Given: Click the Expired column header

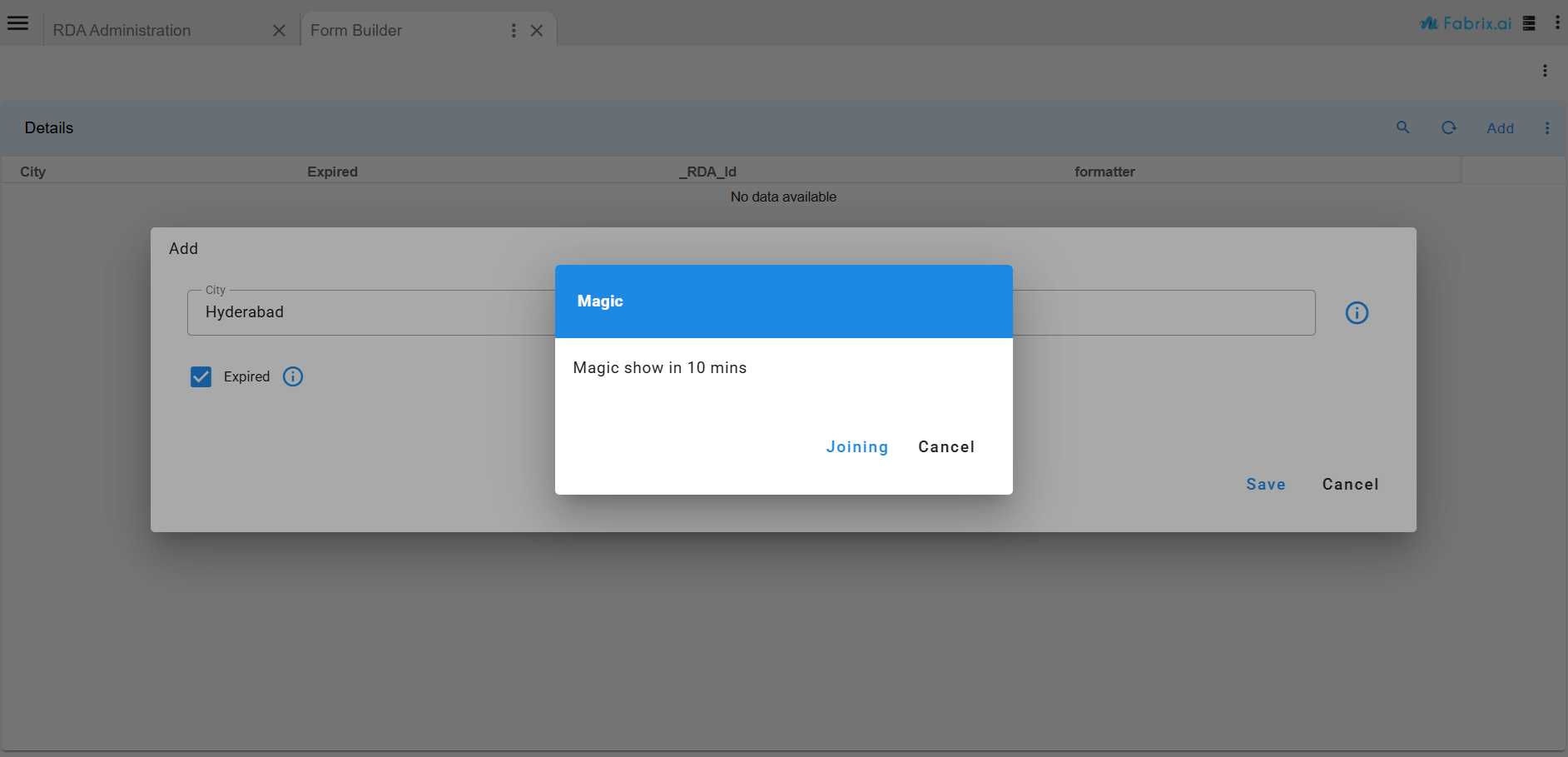Looking at the screenshot, I should click(x=332, y=172).
